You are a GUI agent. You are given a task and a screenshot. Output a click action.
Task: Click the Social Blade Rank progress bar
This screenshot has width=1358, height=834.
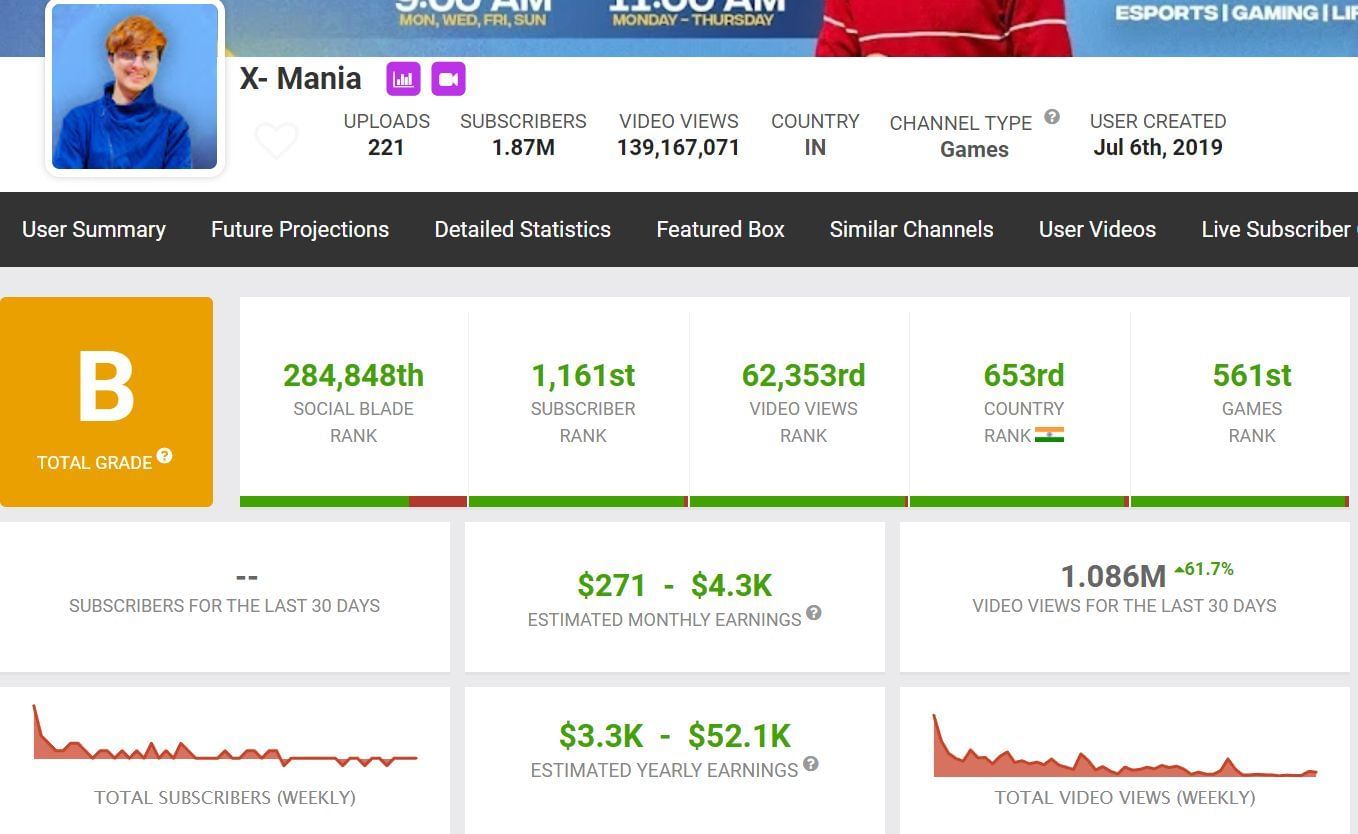point(353,502)
